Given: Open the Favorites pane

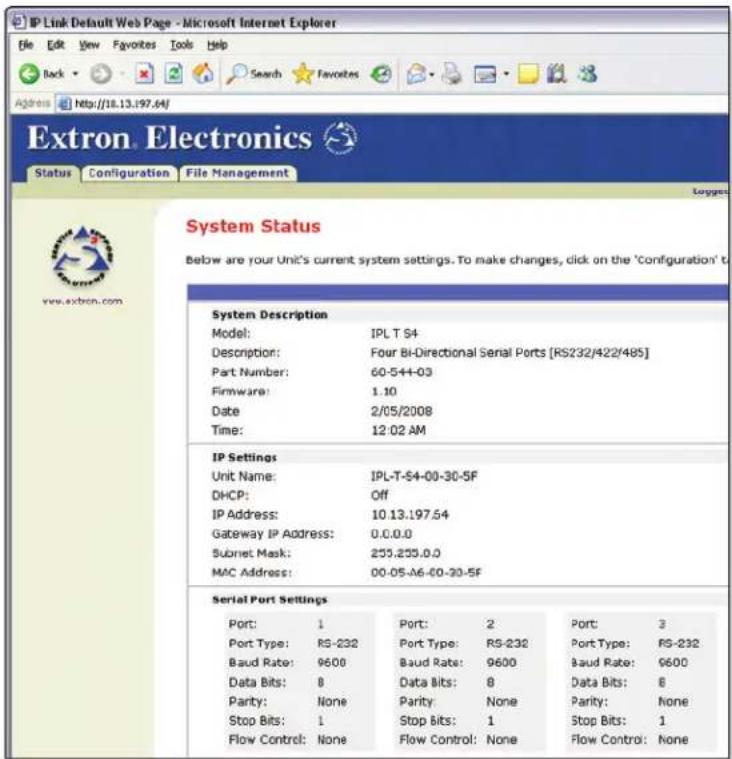Looking at the screenshot, I should pos(325,74).
